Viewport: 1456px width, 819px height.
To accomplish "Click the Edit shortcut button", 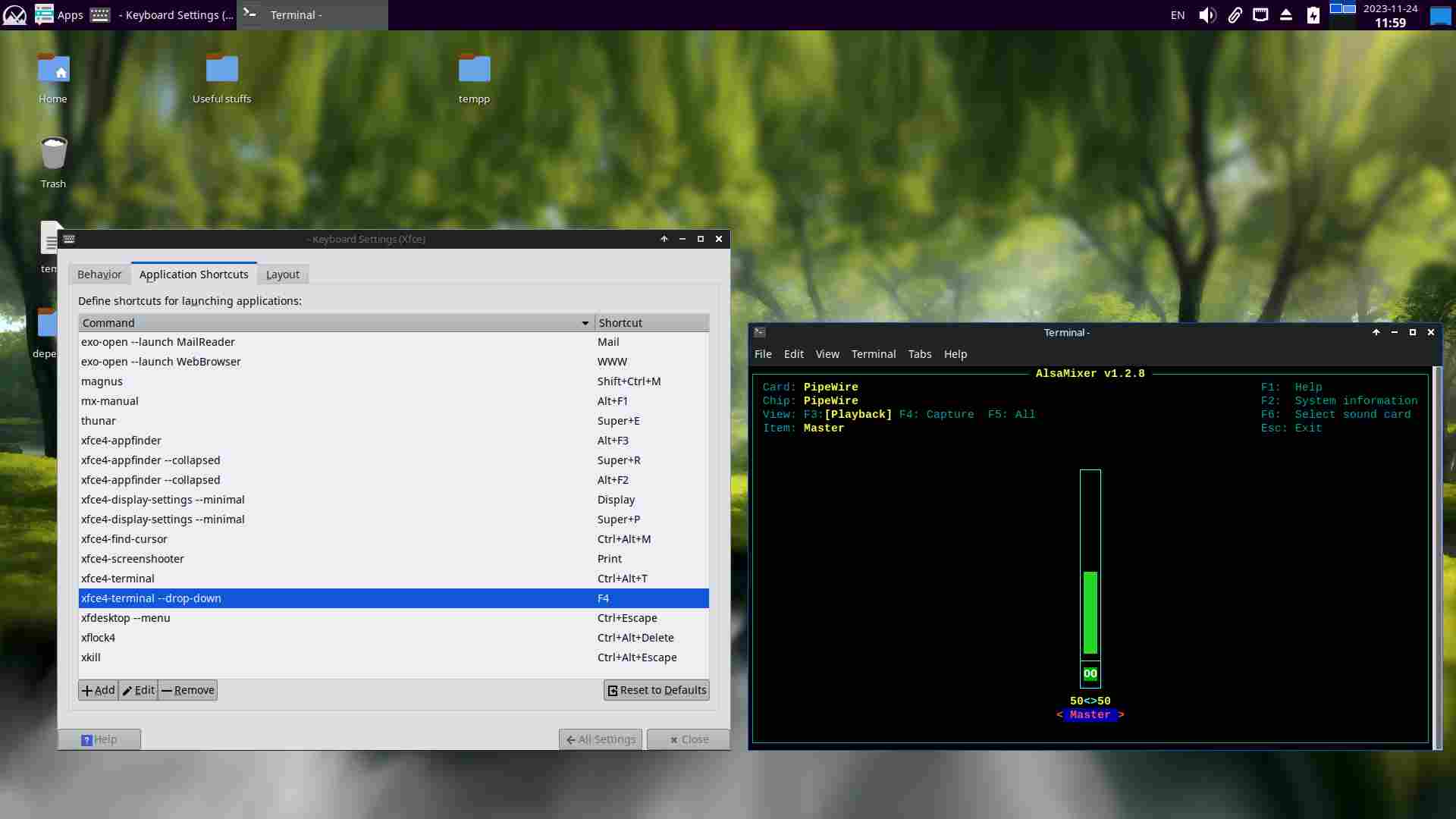I will click(138, 690).
